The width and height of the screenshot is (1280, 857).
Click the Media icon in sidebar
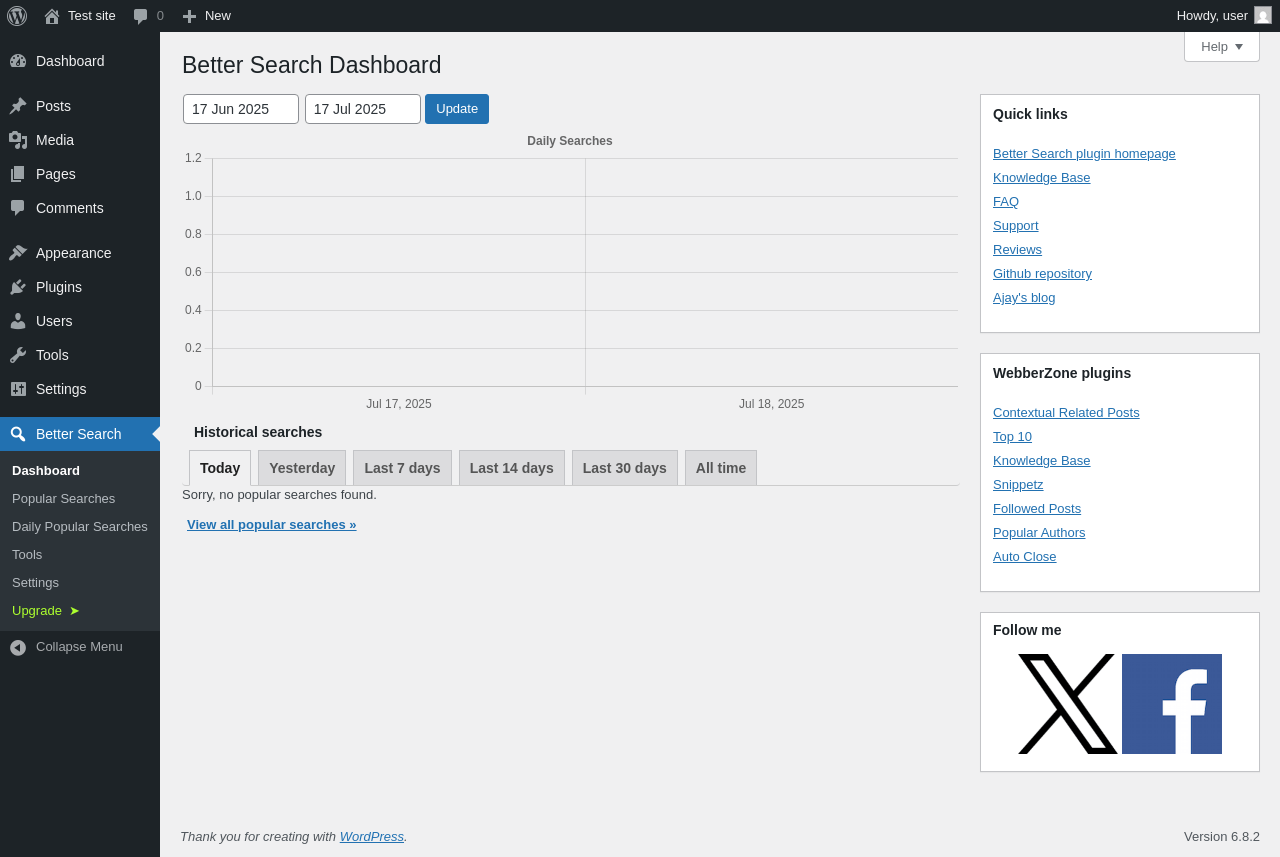(18, 140)
